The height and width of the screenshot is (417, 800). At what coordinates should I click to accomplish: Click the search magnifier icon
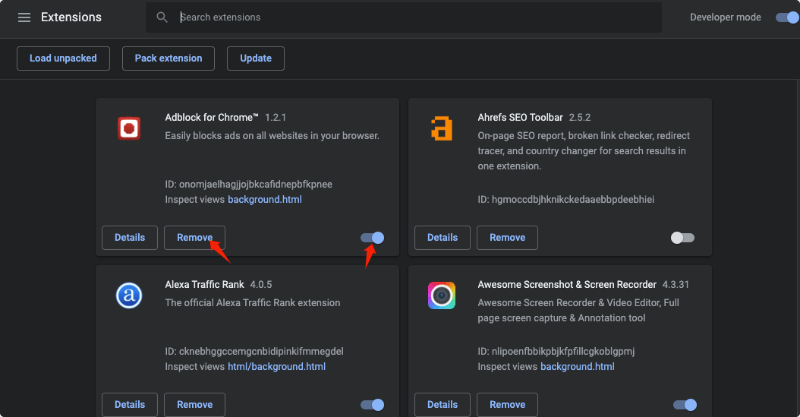pyautogui.click(x=162, y=17)
